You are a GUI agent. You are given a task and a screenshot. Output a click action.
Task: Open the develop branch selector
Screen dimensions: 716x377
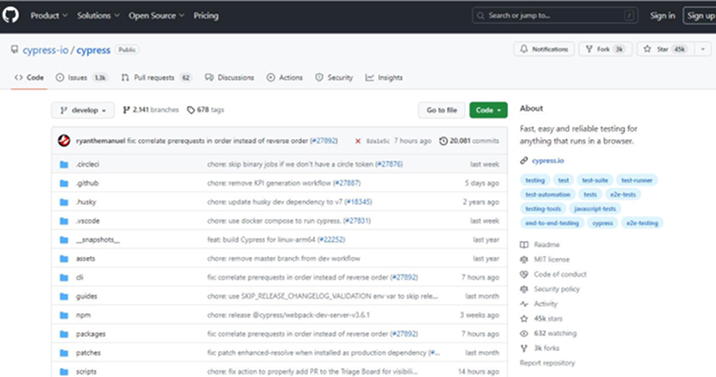click(x=83, y=110)
